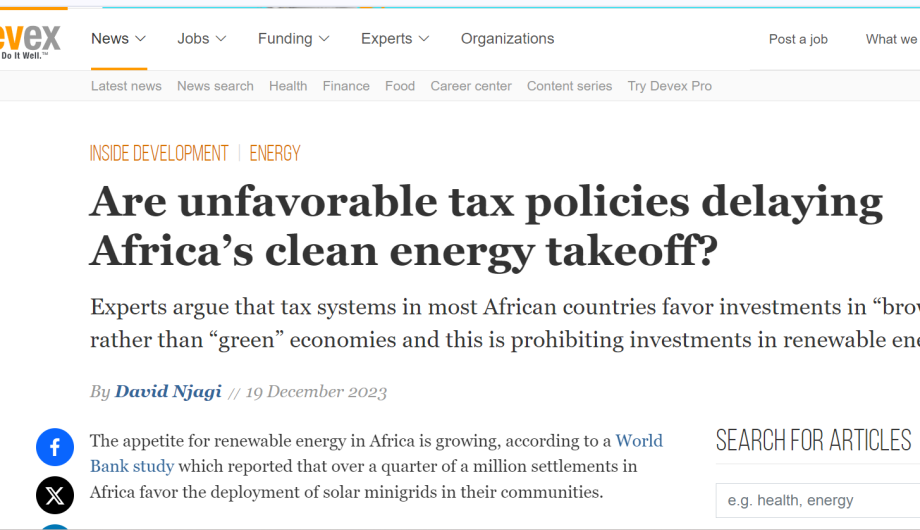Open the Funding dropdown chevron
920x530 pixels.
324,39
